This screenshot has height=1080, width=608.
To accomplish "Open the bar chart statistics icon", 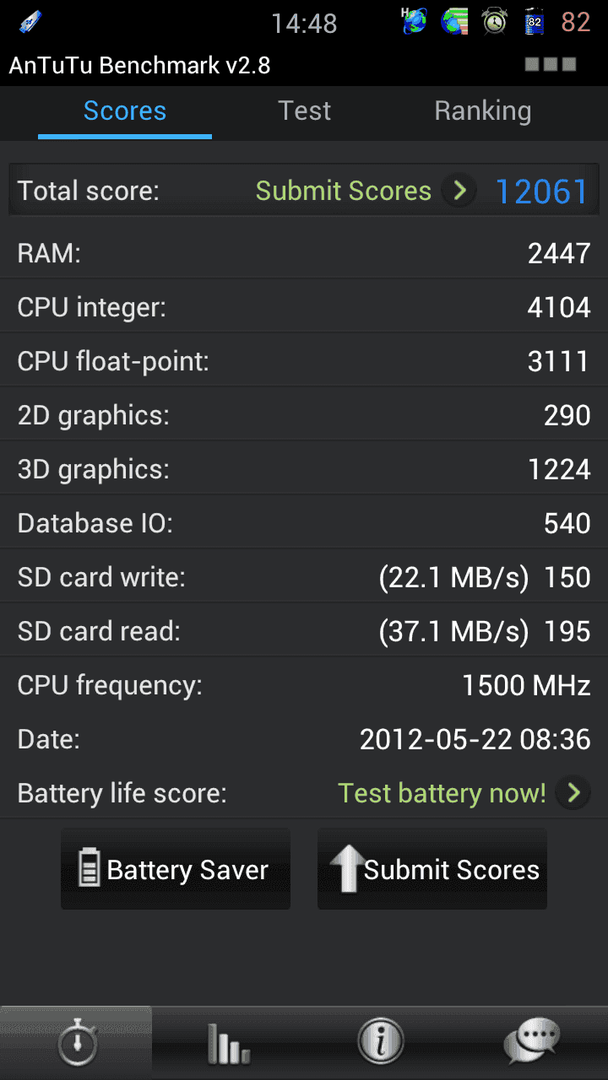I will point(228,1043).
